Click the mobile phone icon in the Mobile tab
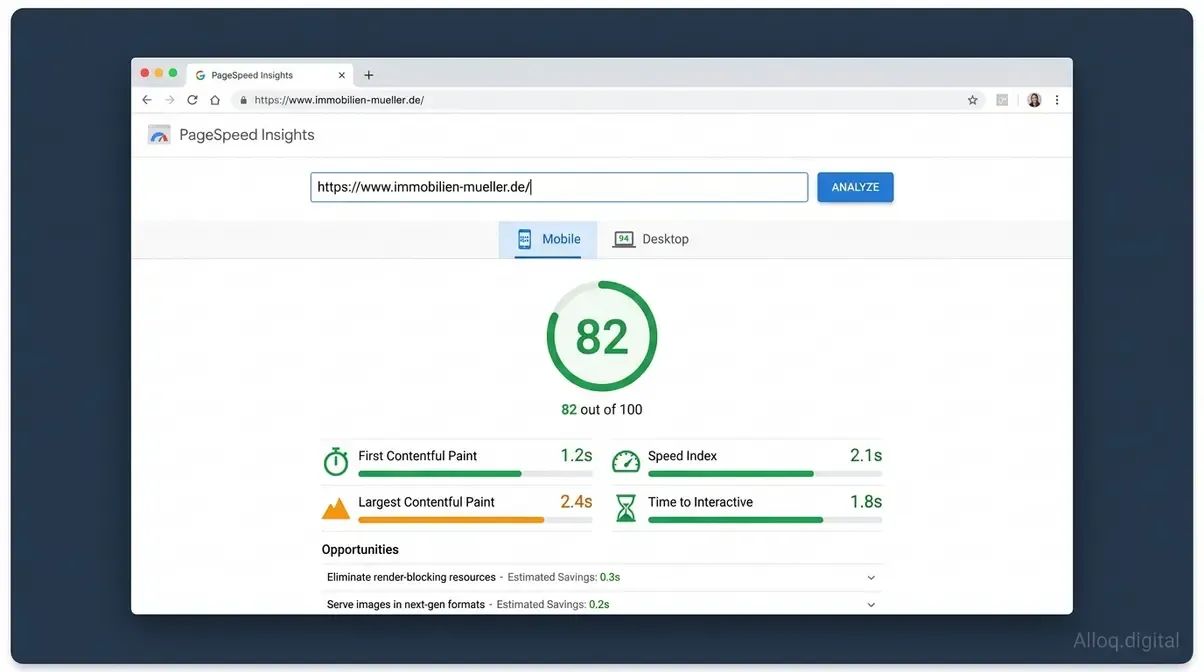The width and height of the screenshot is (1204, 672). [x=524, y=239]
